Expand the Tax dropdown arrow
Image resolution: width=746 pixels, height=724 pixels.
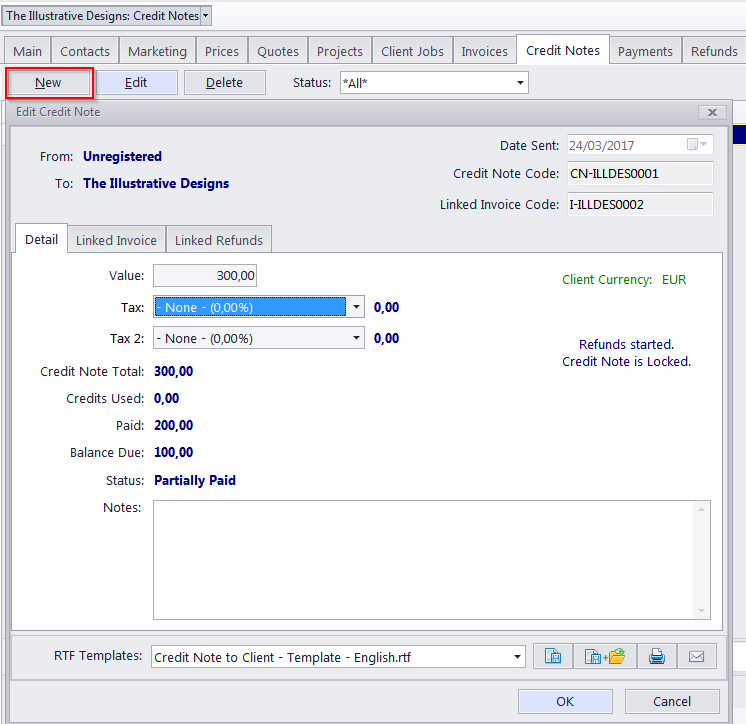click(x=356, y=307)
